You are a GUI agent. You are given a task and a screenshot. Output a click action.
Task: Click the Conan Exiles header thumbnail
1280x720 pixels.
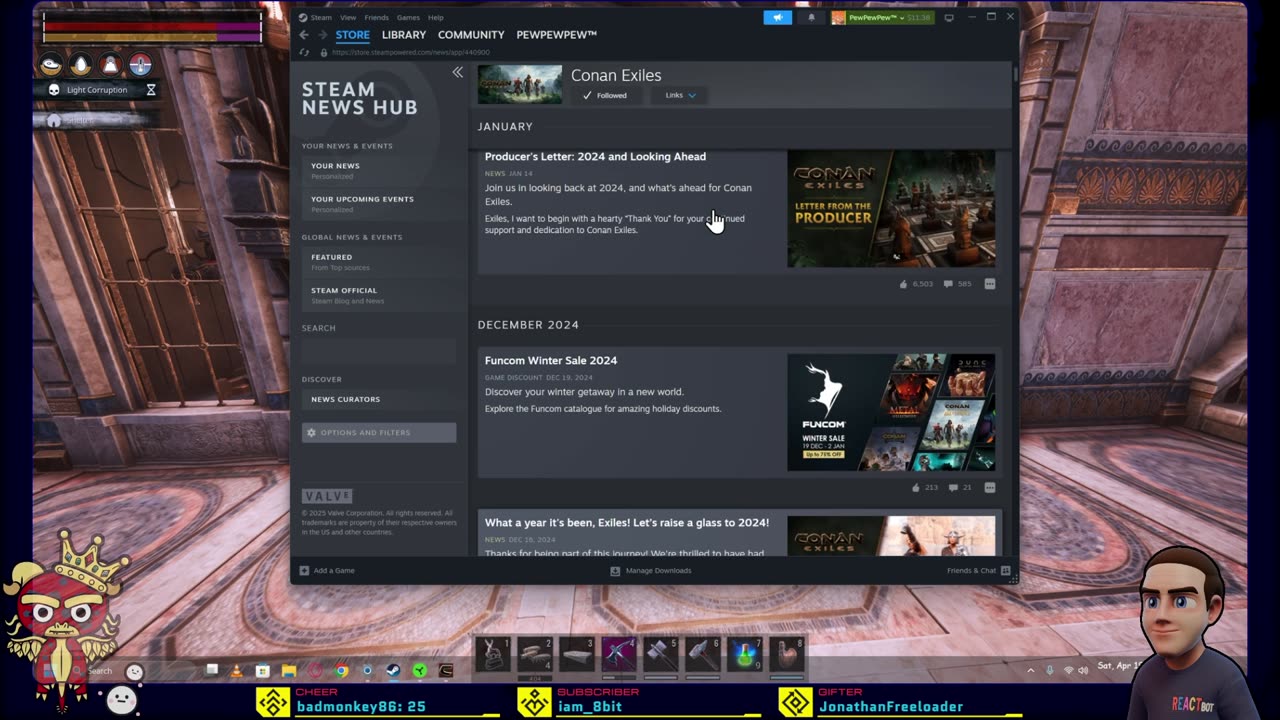(x=520, y=85)
